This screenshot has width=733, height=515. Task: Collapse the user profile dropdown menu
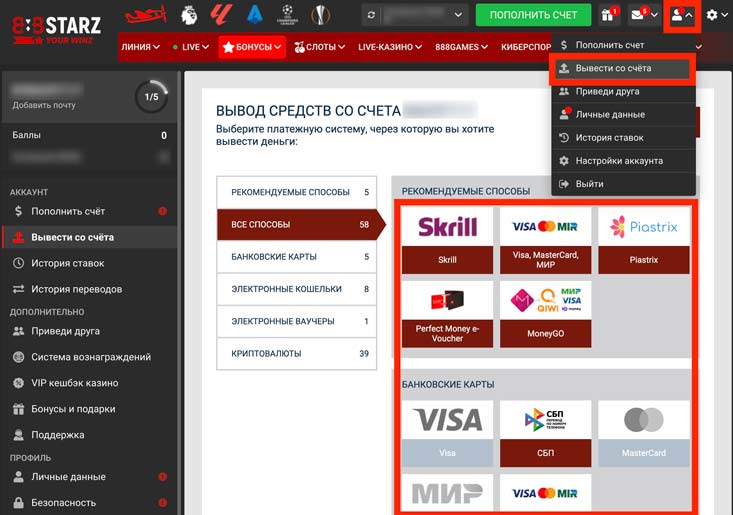click(x=682, y=15)
